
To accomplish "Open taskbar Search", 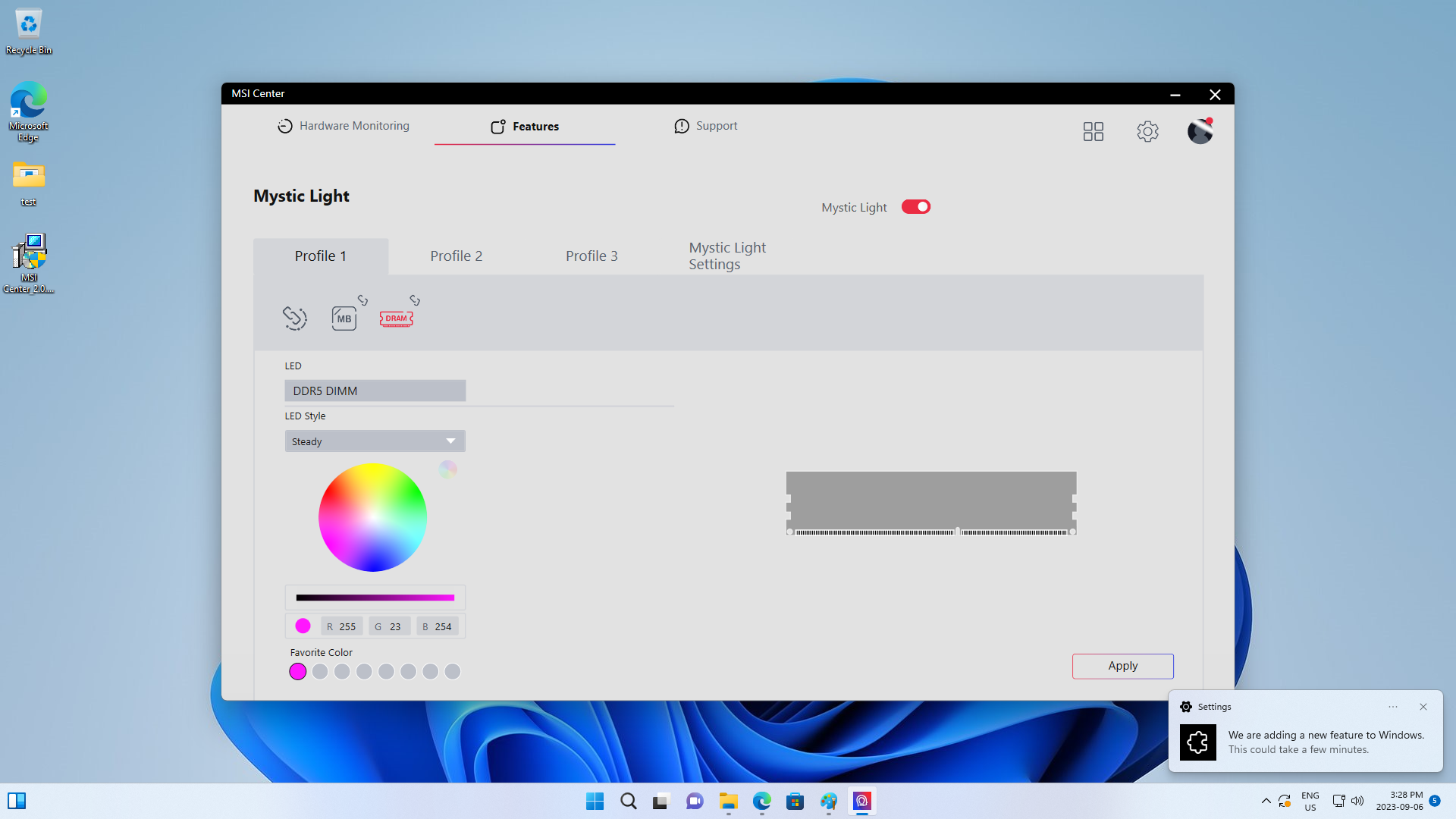I will tap(629, 802).
